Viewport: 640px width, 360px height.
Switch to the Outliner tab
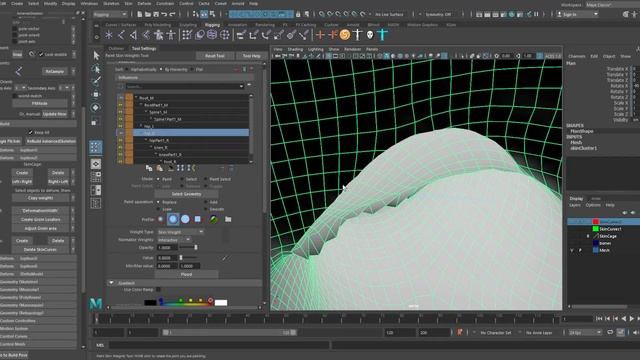pyautogui.click(x=116, y=49)
